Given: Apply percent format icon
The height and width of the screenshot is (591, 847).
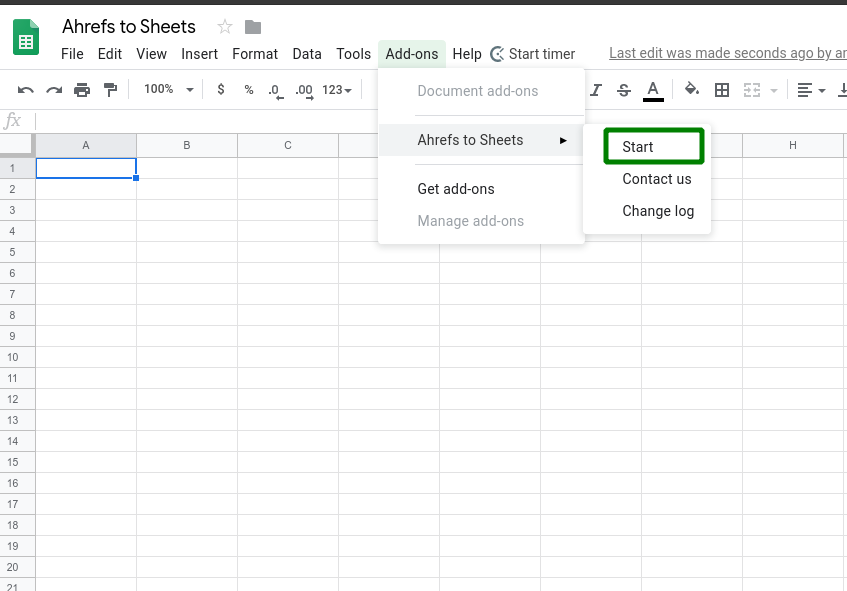Looking at the screenshot, I should (x=247, y=89).
